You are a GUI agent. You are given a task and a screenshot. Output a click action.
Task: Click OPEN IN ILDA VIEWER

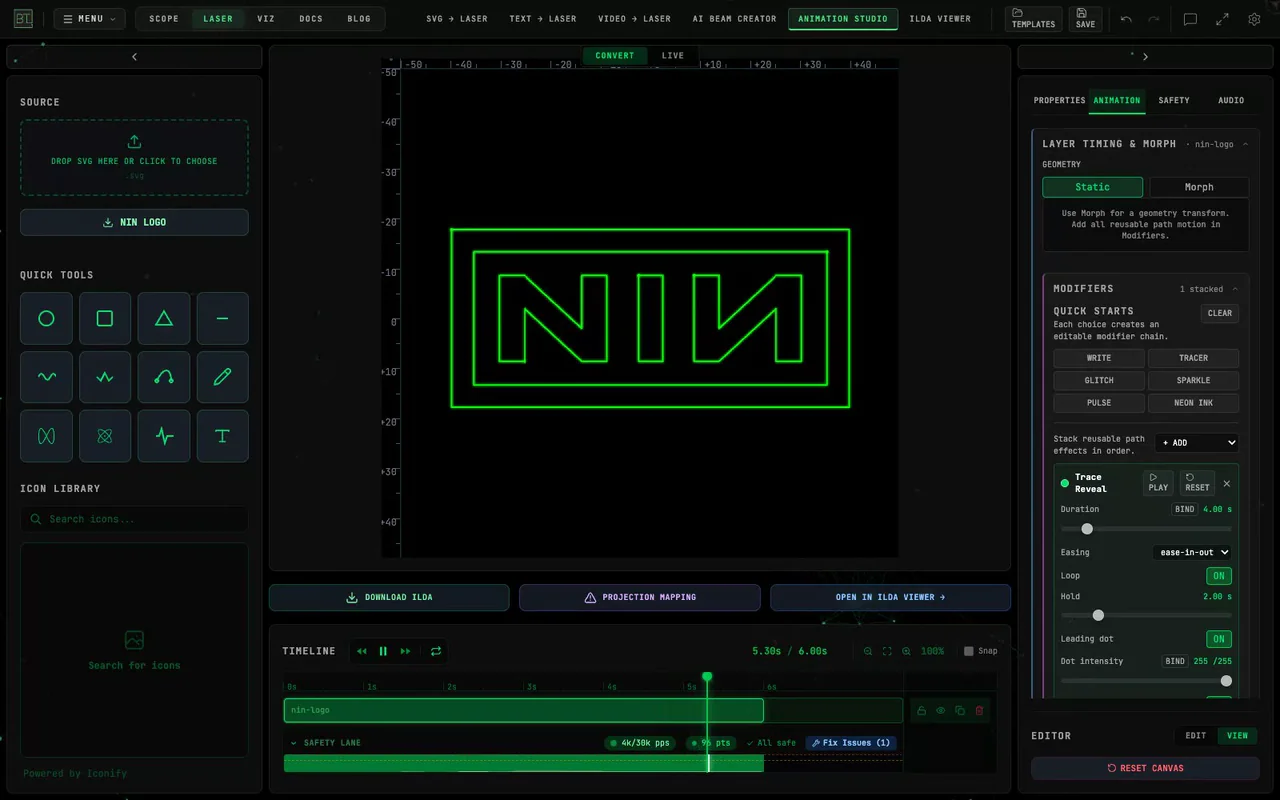890,597
